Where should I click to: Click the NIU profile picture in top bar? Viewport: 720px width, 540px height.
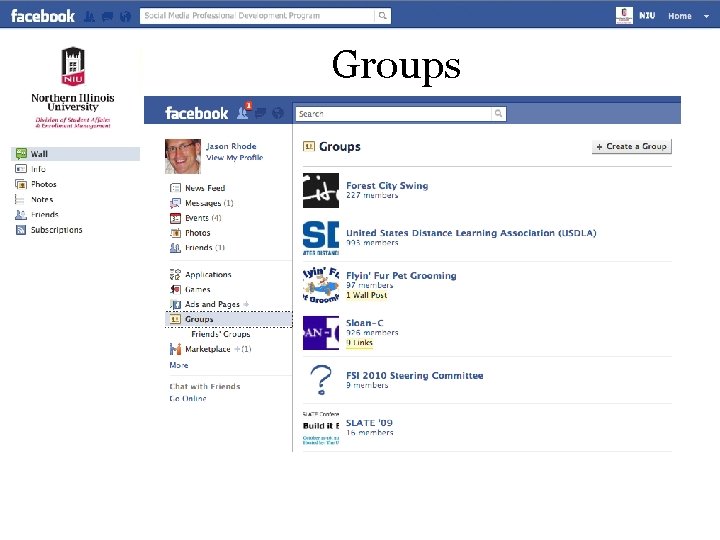(624, 16)
